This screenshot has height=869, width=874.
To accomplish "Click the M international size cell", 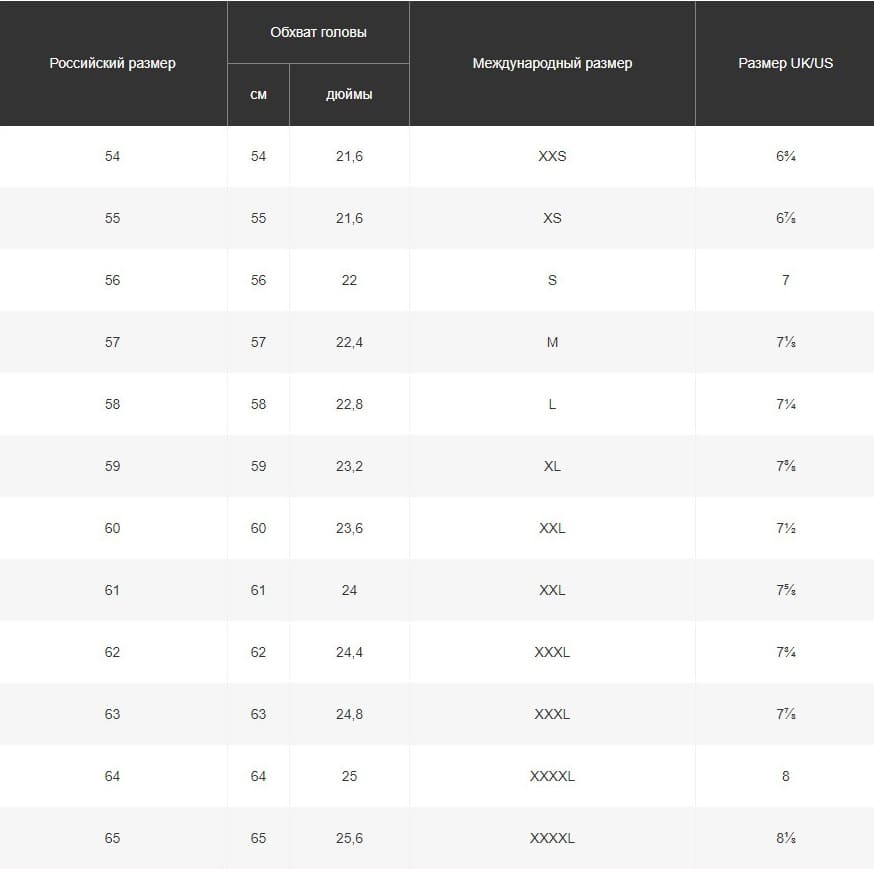I will [552, 342].
